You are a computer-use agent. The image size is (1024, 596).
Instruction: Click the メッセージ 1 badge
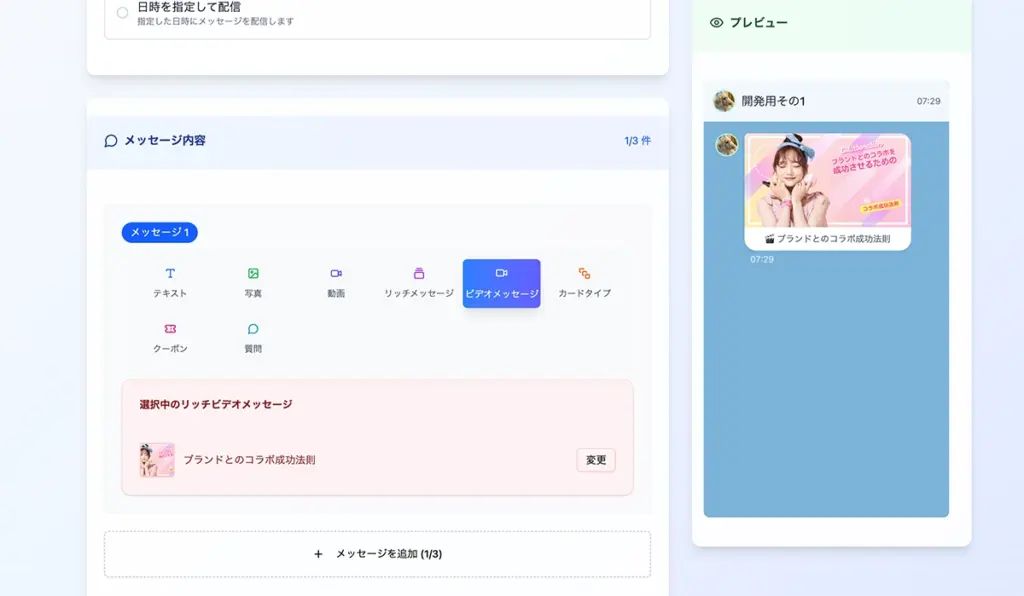[x=160, y=232]
